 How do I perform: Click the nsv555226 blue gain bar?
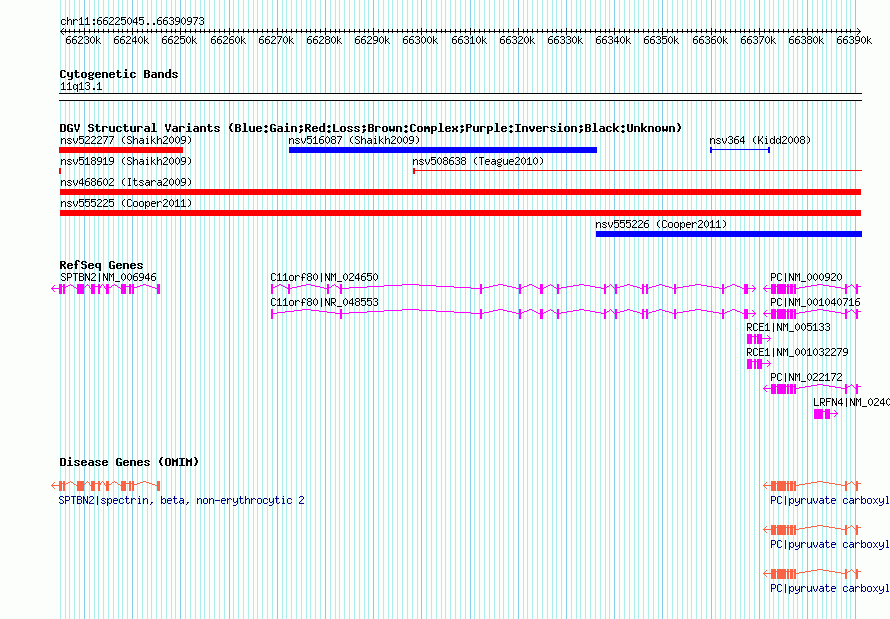729,234
